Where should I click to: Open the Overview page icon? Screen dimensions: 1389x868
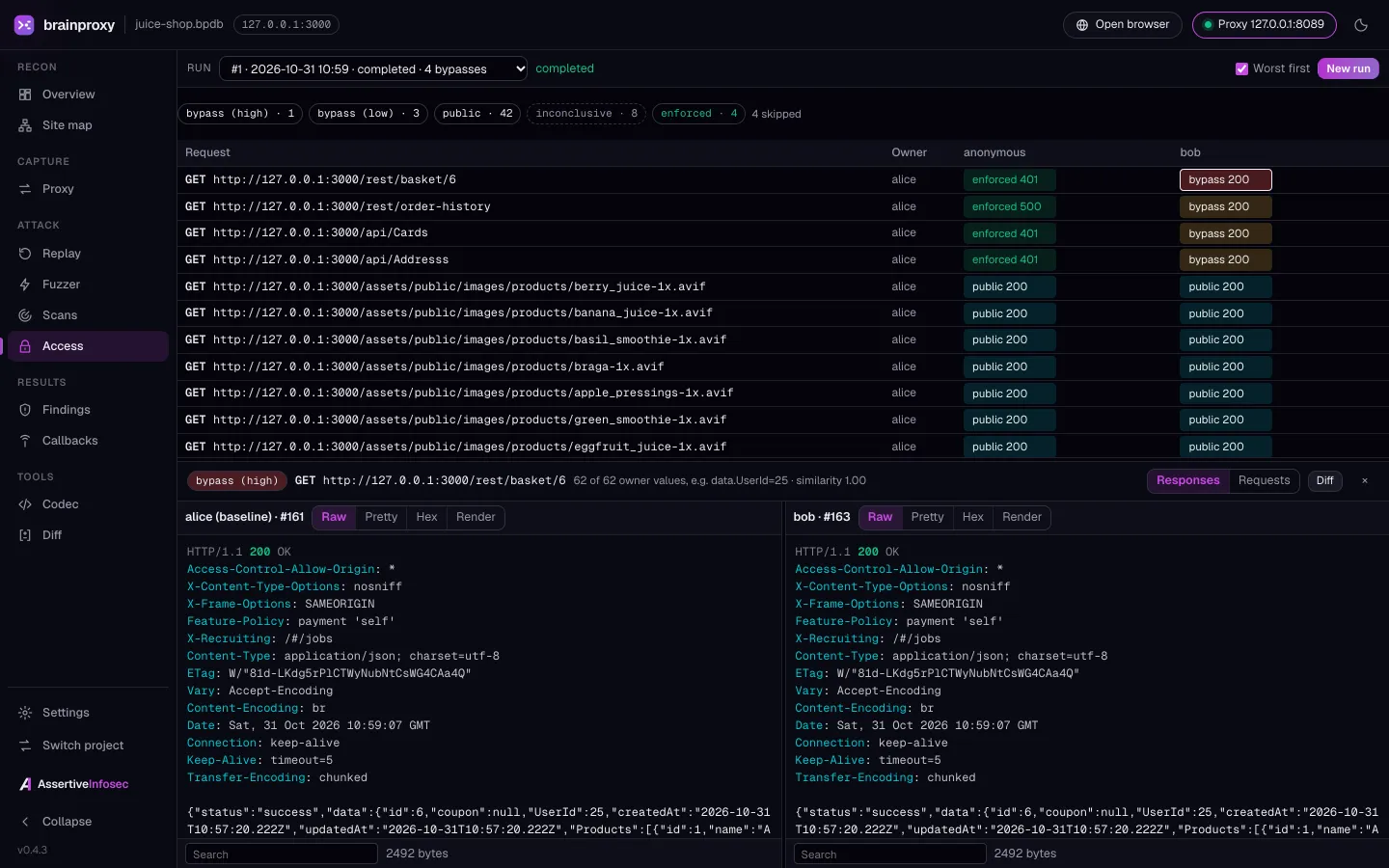(25, 95)
